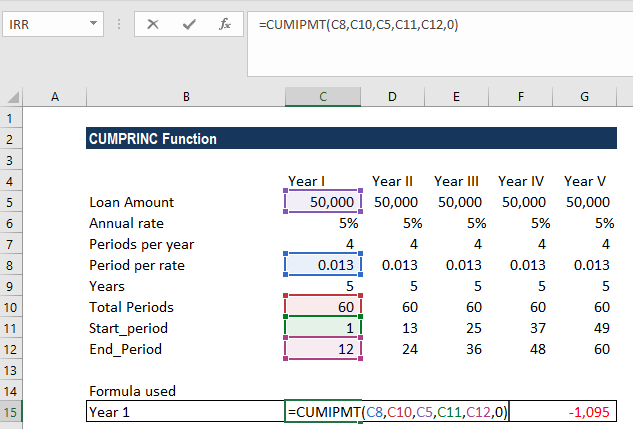Open Insert Function with the fx icon
The width and height of the screenshot is (633, 429).
[224, 25]
